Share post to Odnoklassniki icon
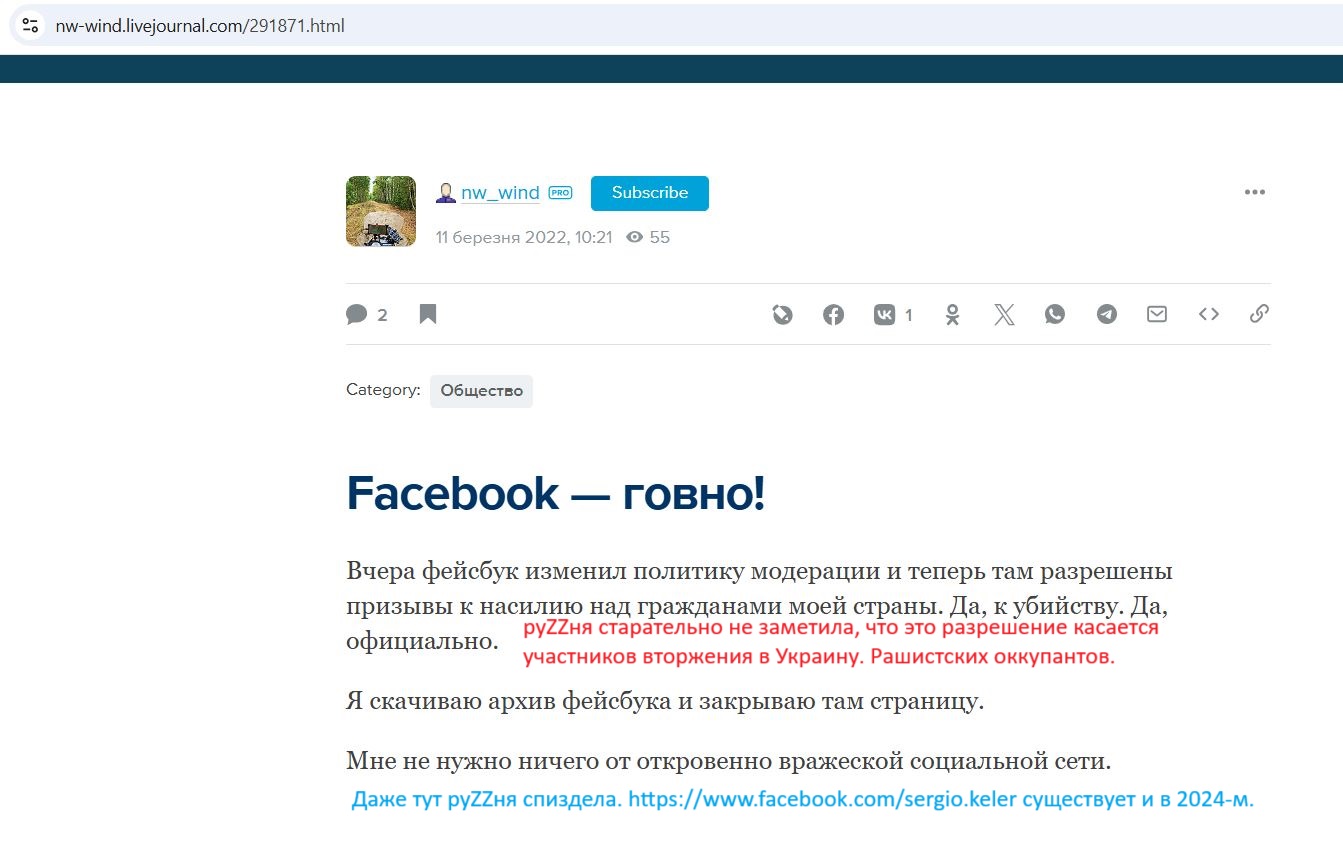1343x844 pixels. tap(953, 315)
